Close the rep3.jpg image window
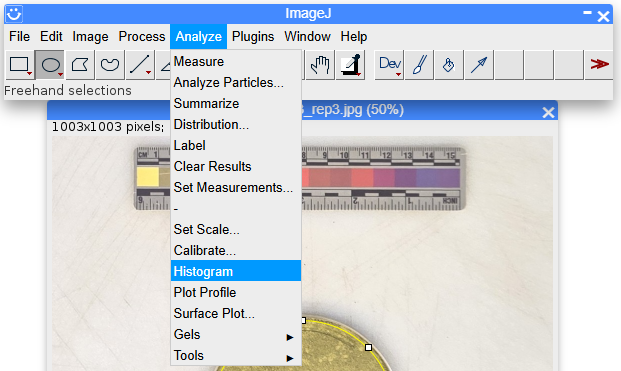This screenshot has width=621, height=371. (x=548, y=112)
